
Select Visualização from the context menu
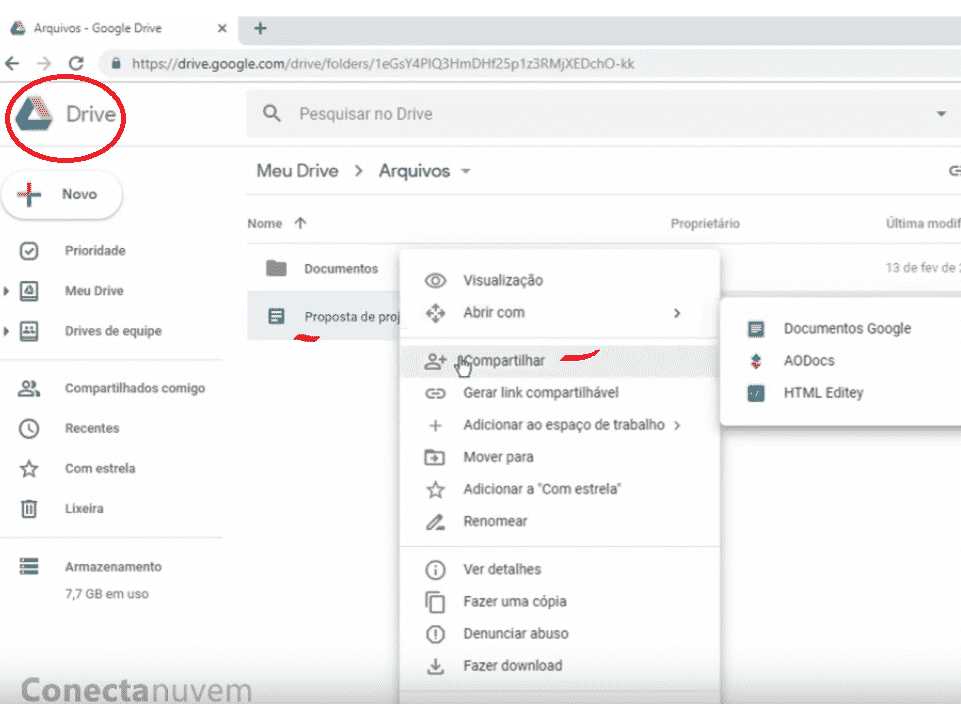tap(560, 281)
